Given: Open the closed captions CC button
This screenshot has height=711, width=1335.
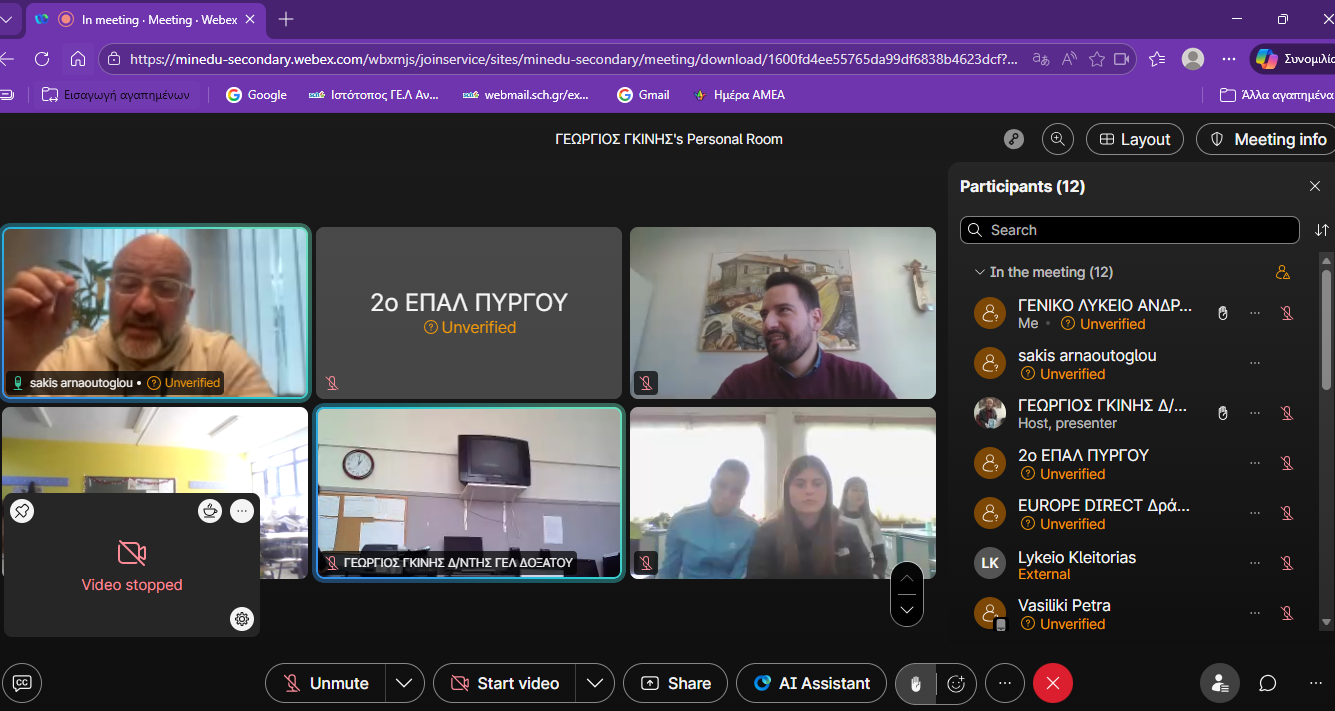Looking at the screenshot, I should 22,683.
